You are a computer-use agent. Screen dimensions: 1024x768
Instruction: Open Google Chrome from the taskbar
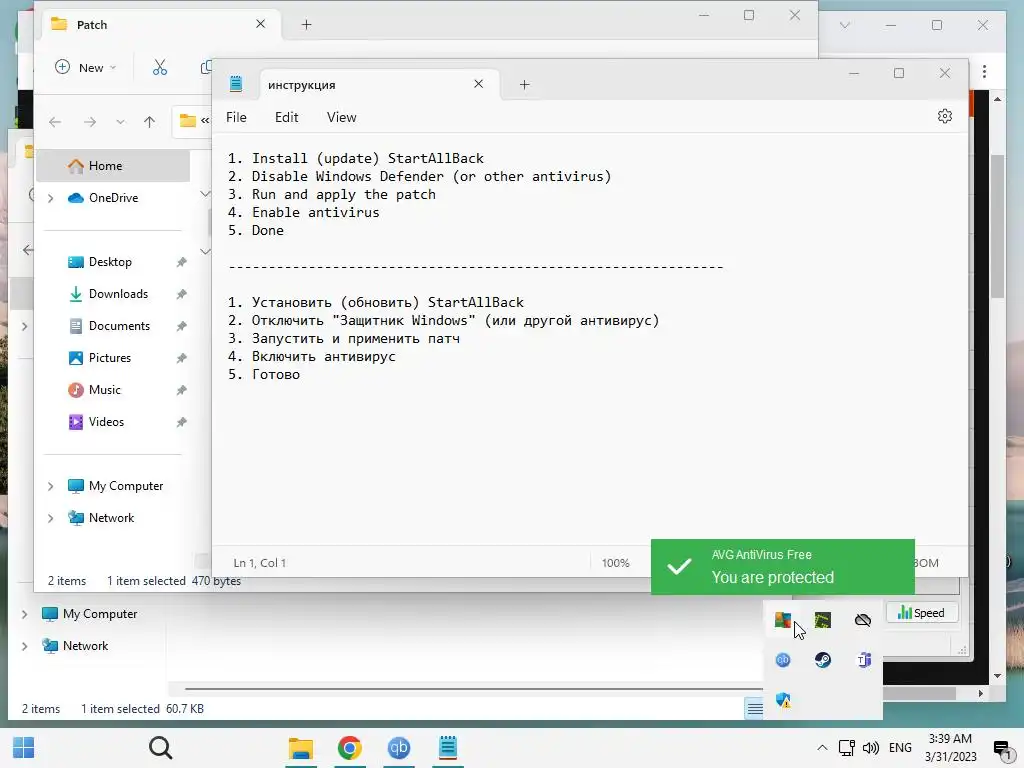coord(349,748)
